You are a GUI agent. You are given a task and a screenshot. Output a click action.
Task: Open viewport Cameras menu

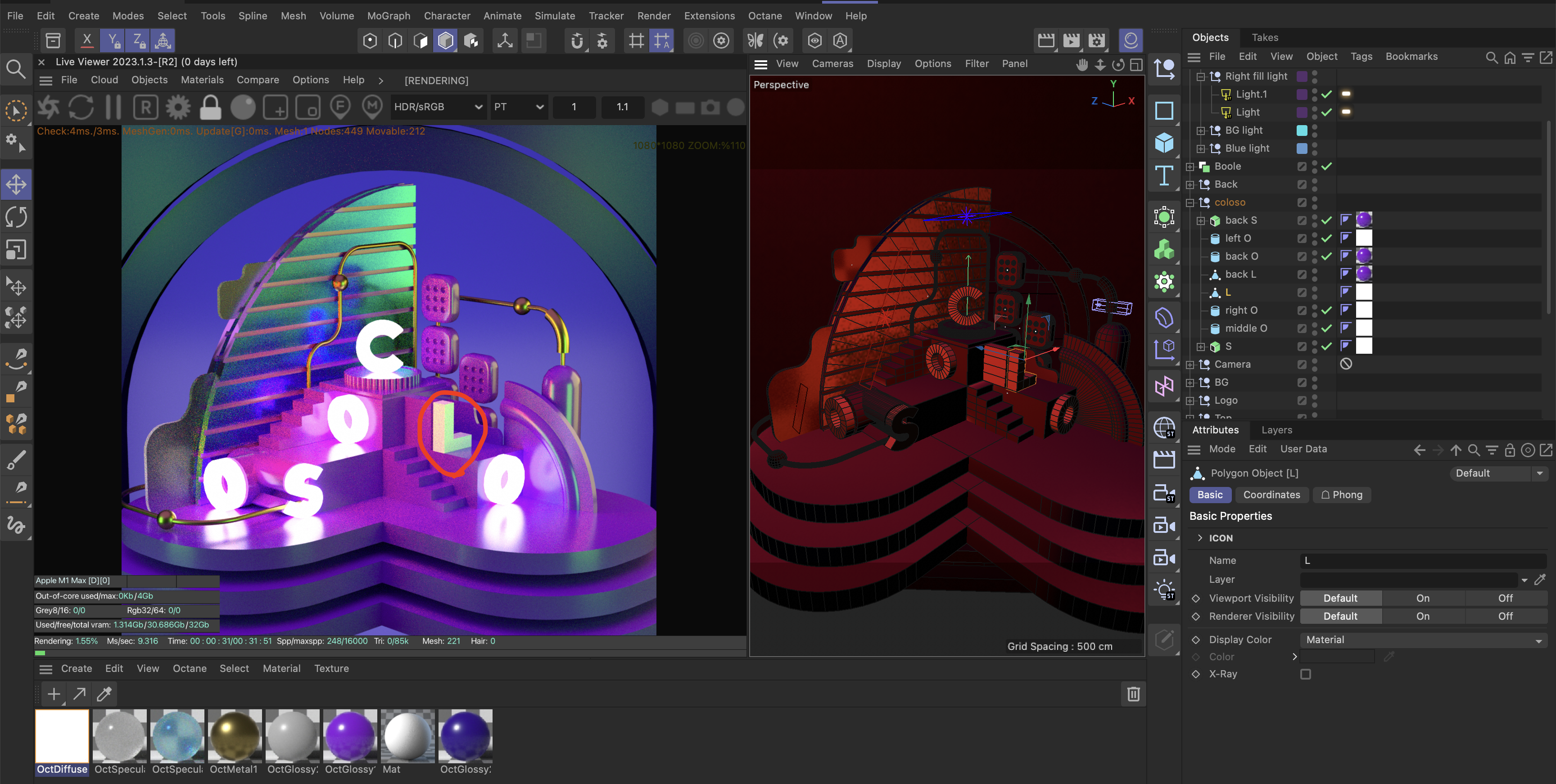(832, 64)
